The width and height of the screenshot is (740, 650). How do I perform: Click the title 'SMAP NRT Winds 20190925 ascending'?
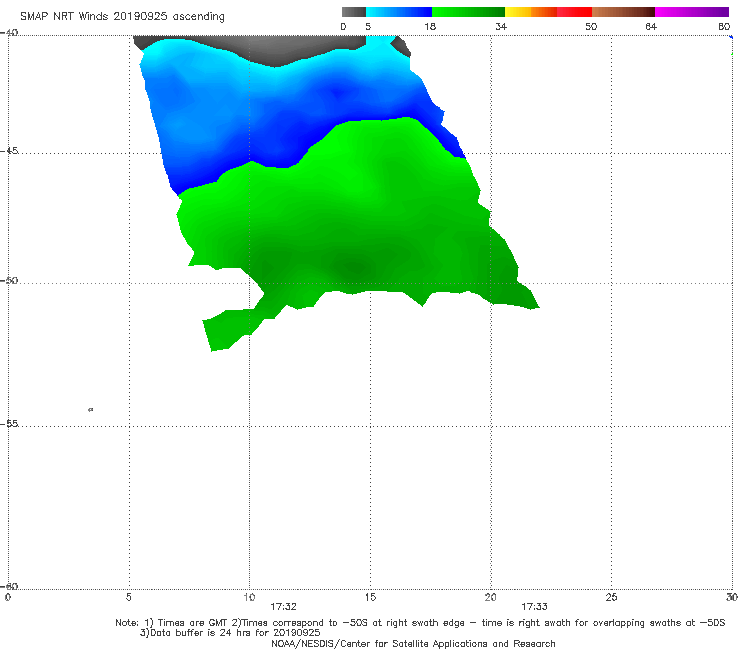[x=122, y=16]
